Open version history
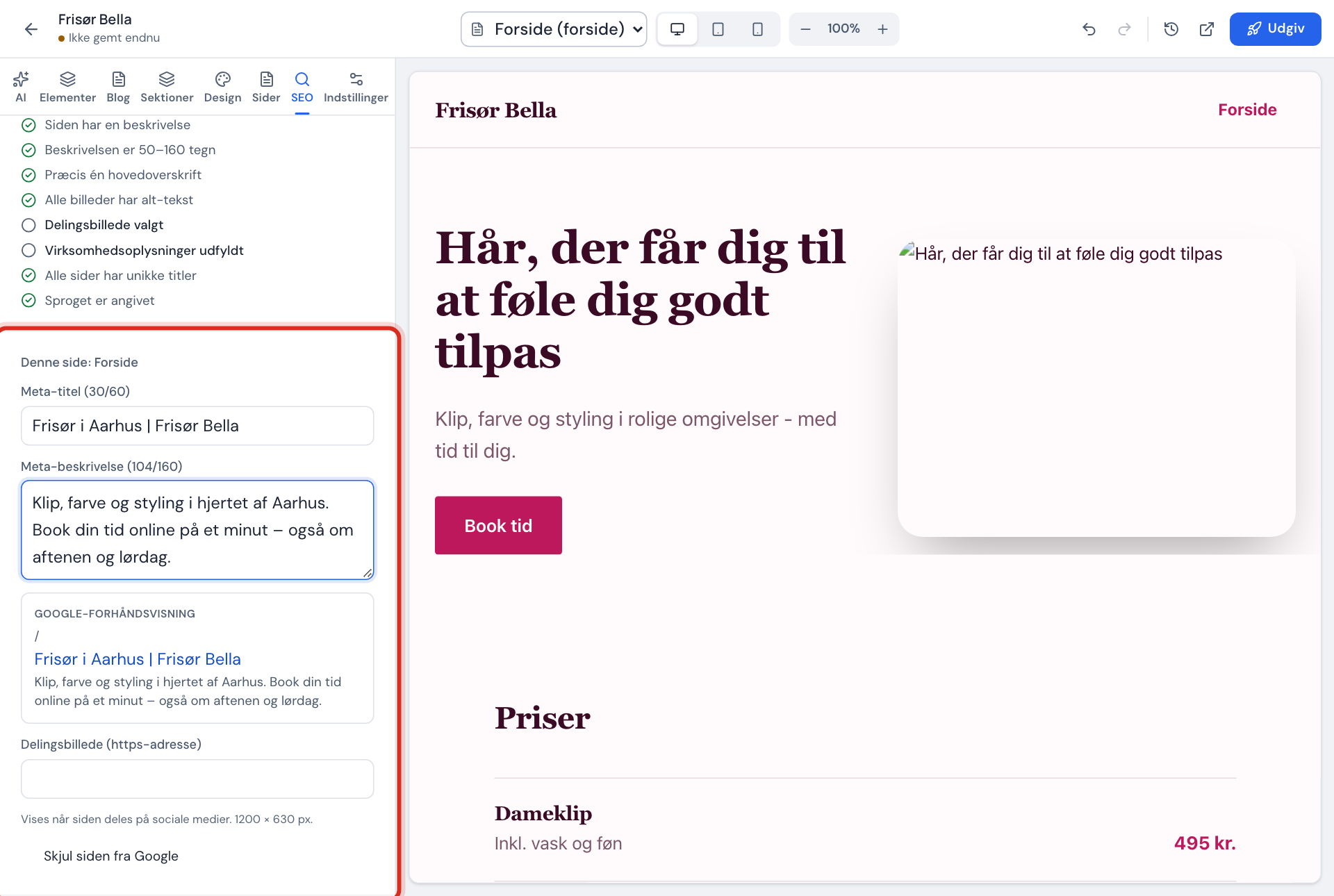This screenshot has height=896, width=1334. coord(1171,29)
